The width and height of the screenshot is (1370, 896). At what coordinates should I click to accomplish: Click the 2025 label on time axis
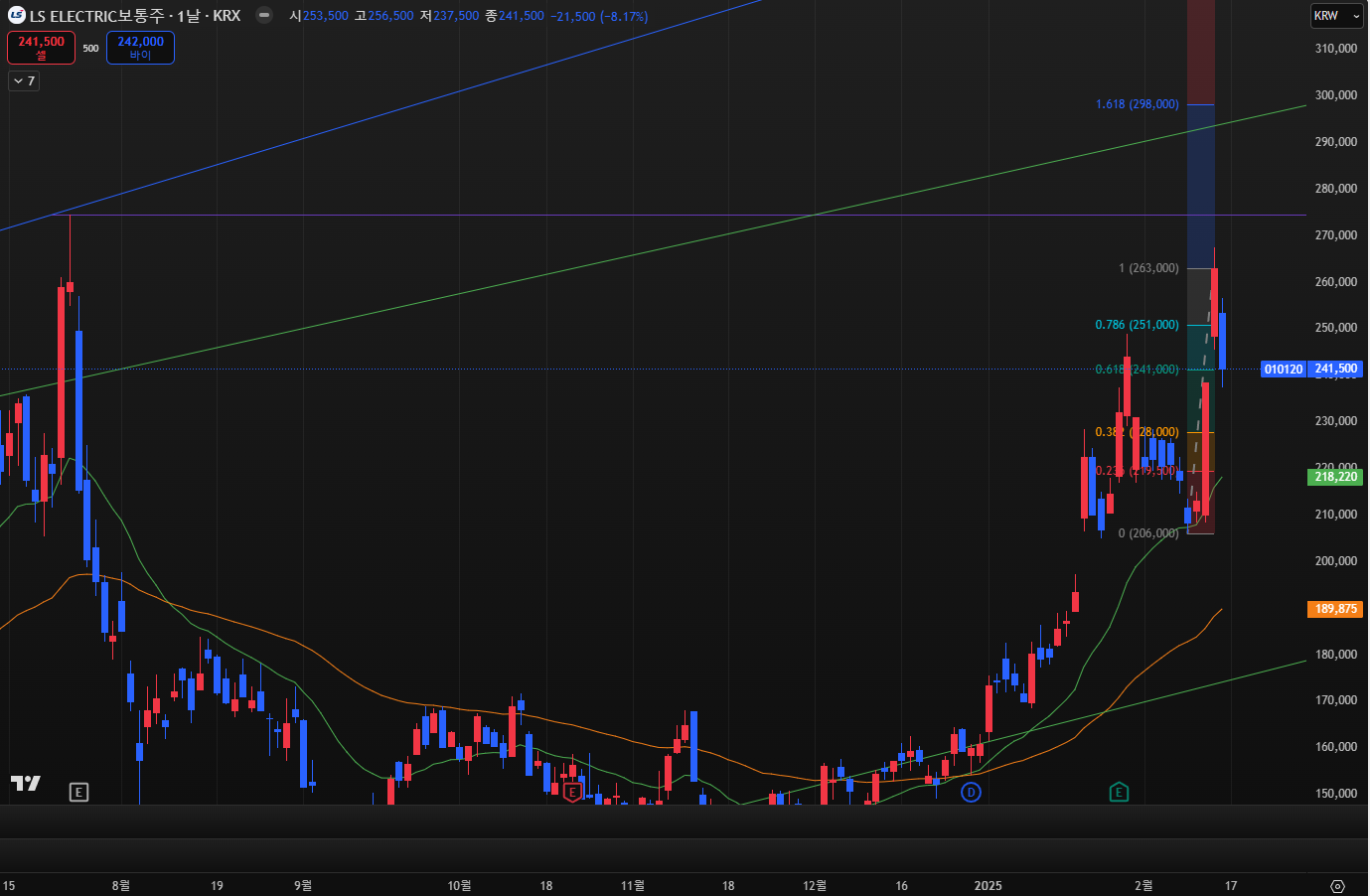click(x=988, y=885)
